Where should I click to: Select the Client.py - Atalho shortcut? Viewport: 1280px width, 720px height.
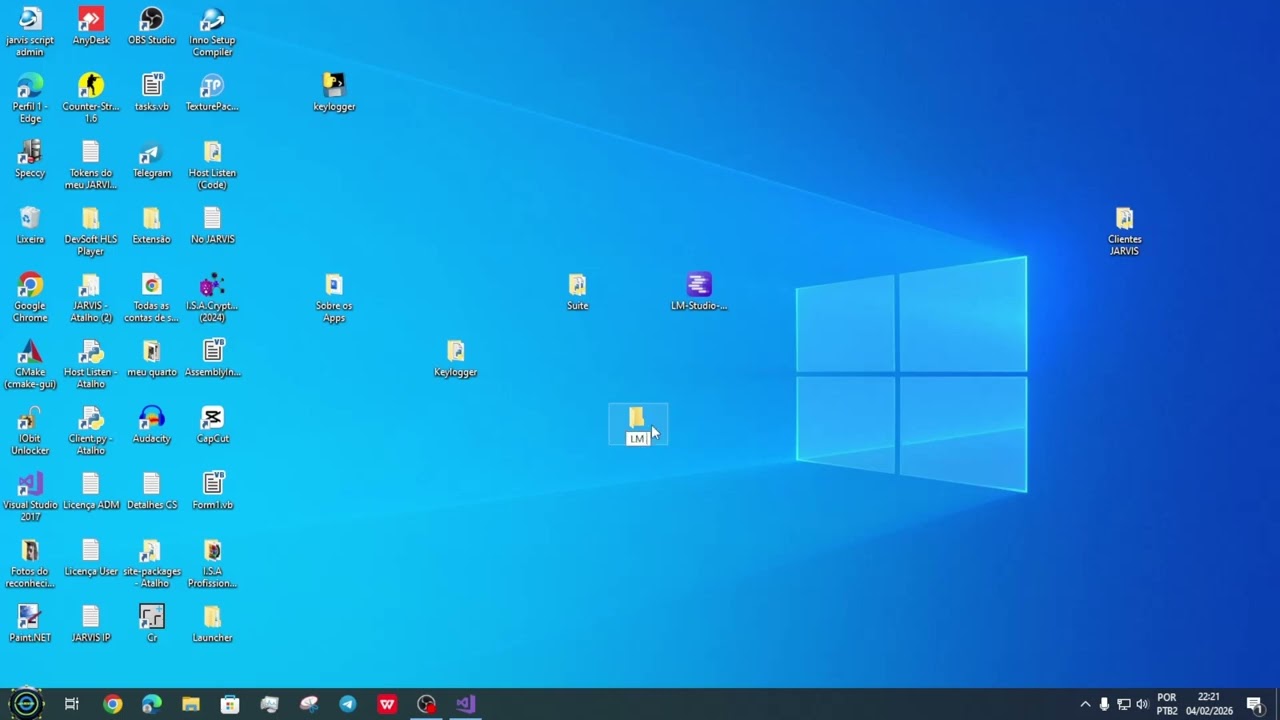pyautogui.click(x=91, y=430)
